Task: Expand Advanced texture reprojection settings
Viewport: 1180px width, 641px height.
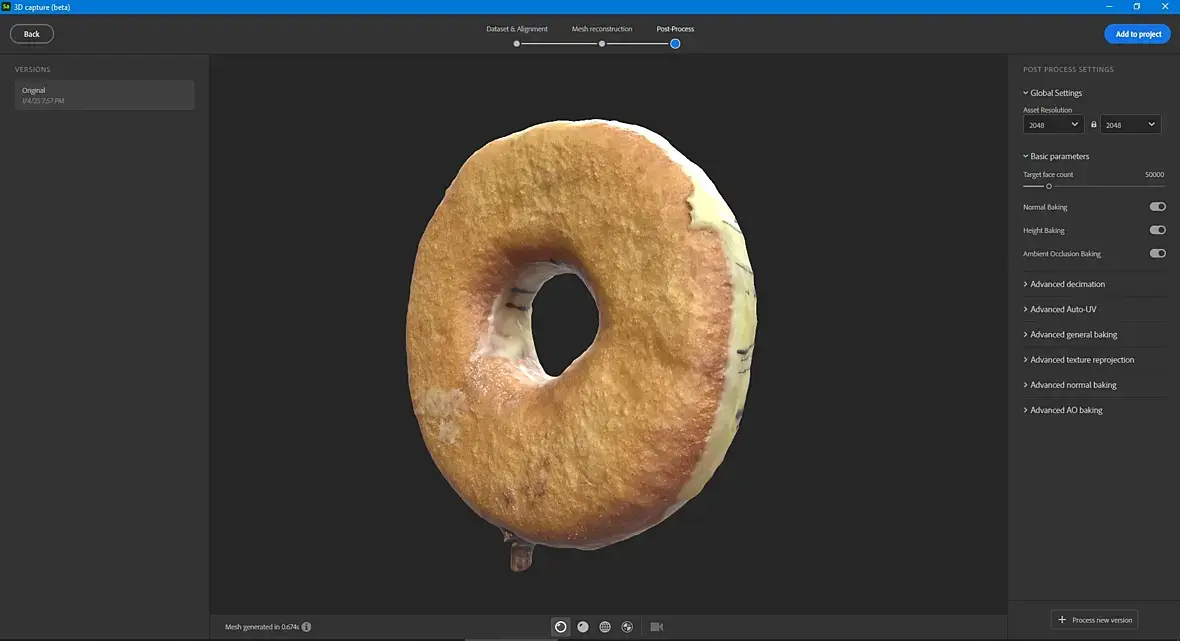Action: 1078,360
